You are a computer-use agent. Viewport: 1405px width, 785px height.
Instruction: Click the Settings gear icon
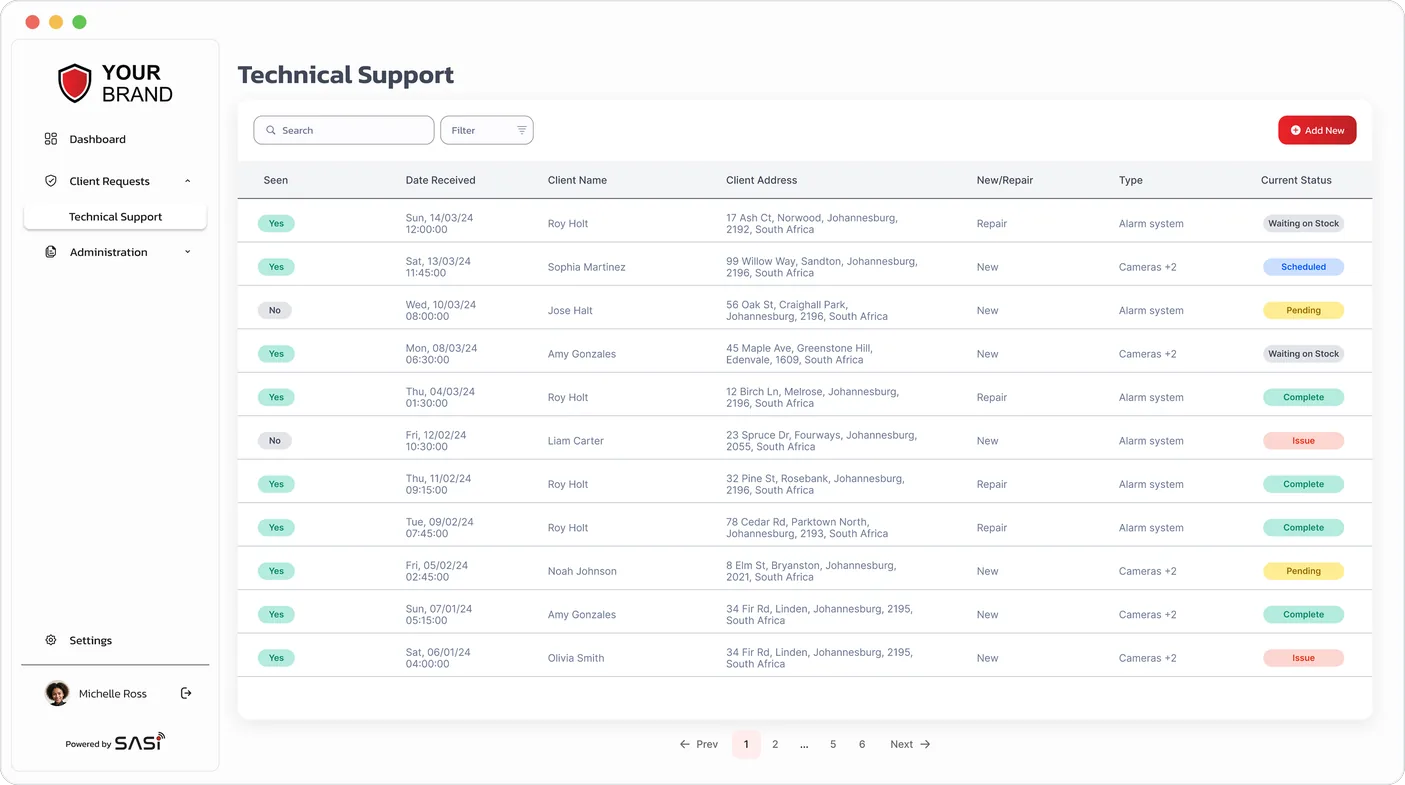coord(51,640)
